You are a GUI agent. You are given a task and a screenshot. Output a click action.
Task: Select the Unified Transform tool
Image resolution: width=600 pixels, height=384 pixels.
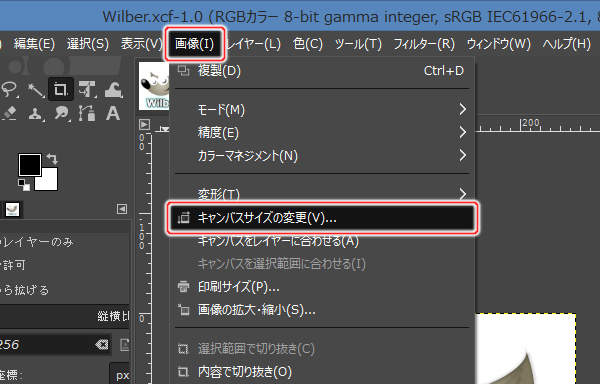point(87,89)
